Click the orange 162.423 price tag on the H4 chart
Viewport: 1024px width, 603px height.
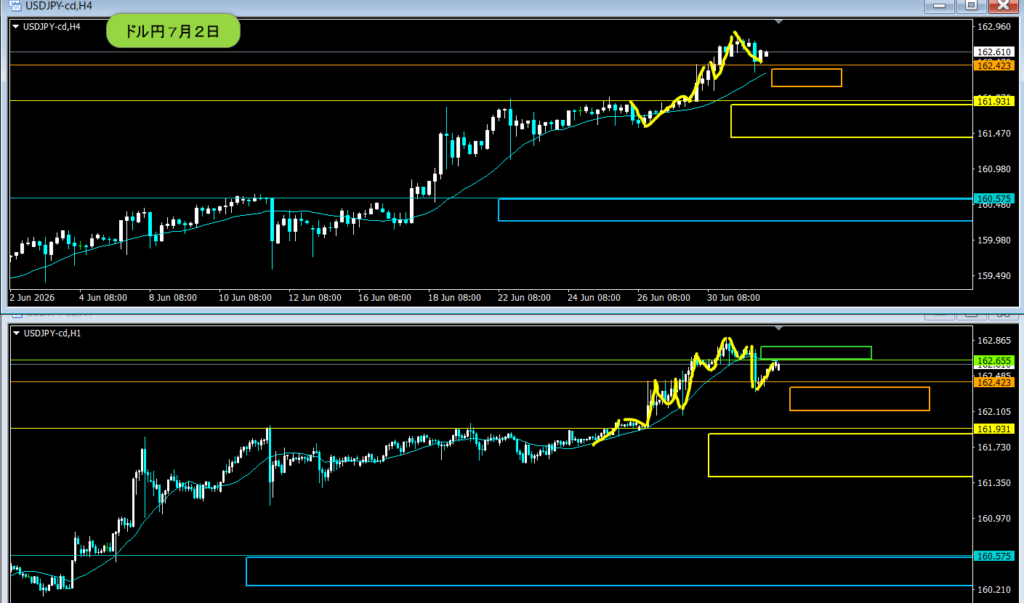[994, 65]
